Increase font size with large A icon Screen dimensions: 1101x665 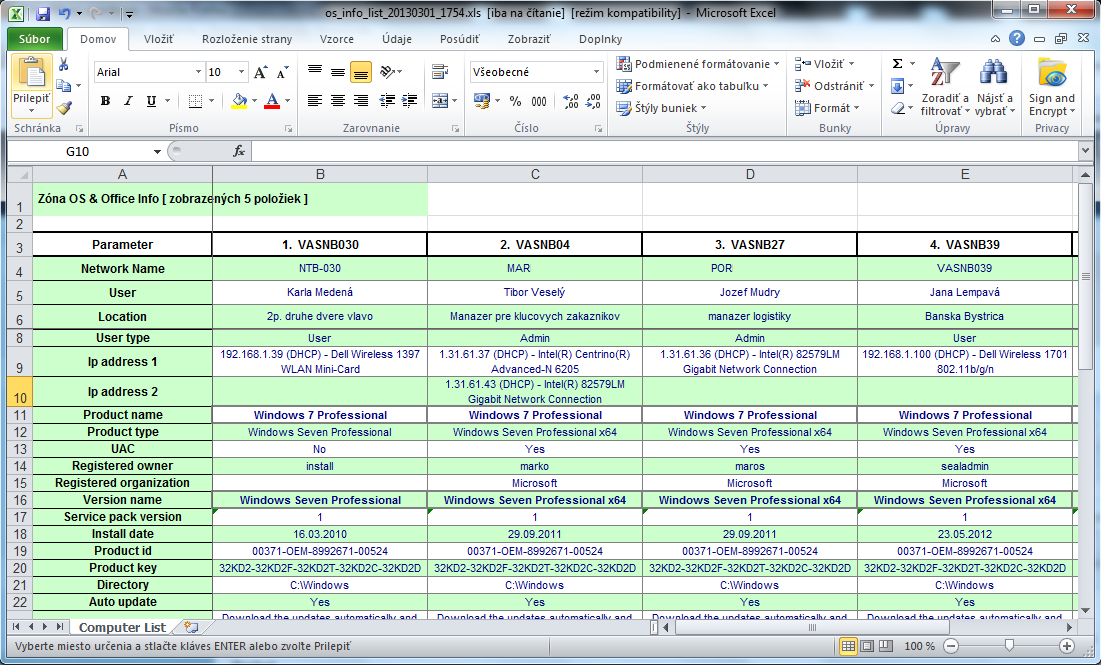[260, 72]
